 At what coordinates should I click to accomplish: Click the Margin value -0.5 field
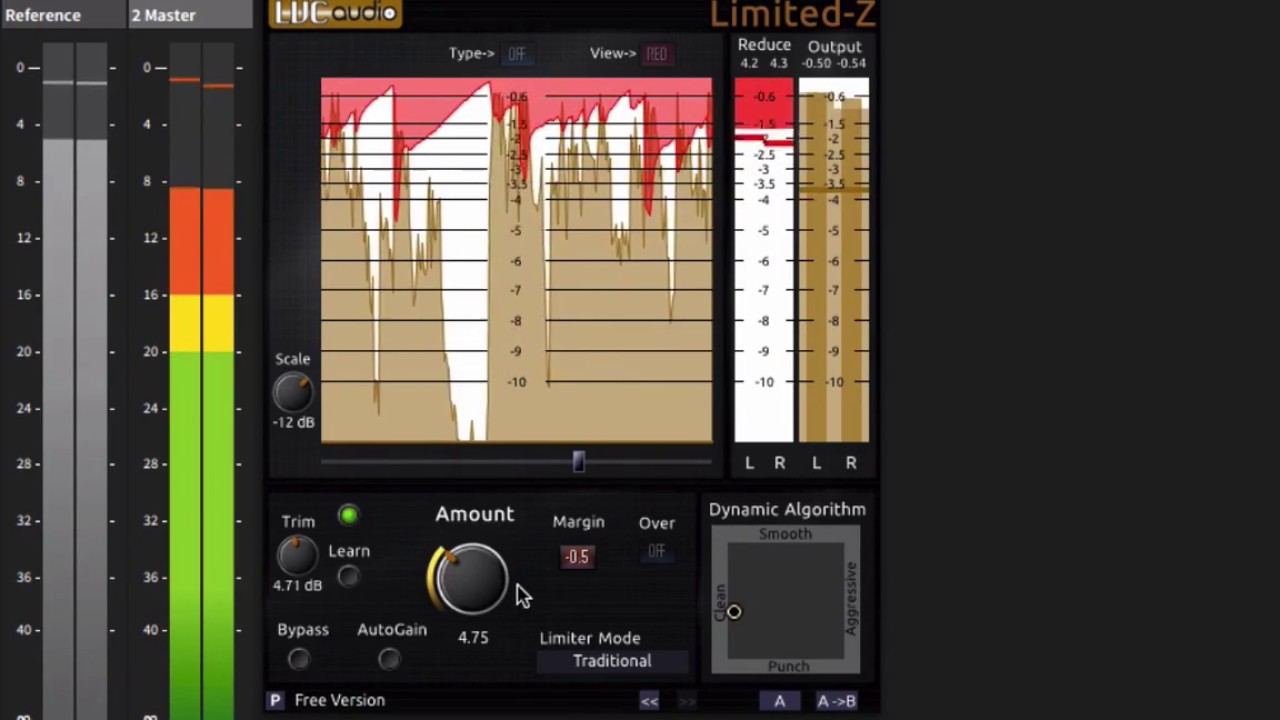pyautogui.click(x=577, y=557)
